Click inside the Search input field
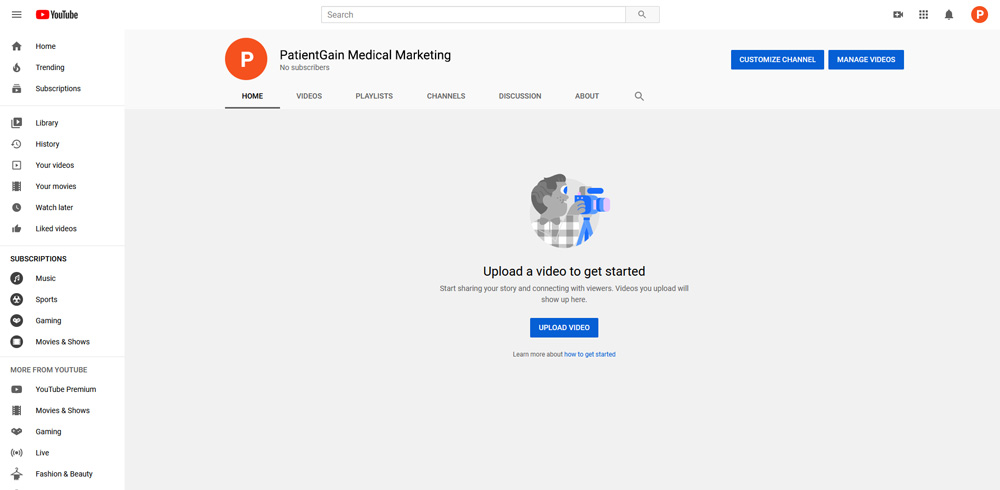 (x=473, y=15)
